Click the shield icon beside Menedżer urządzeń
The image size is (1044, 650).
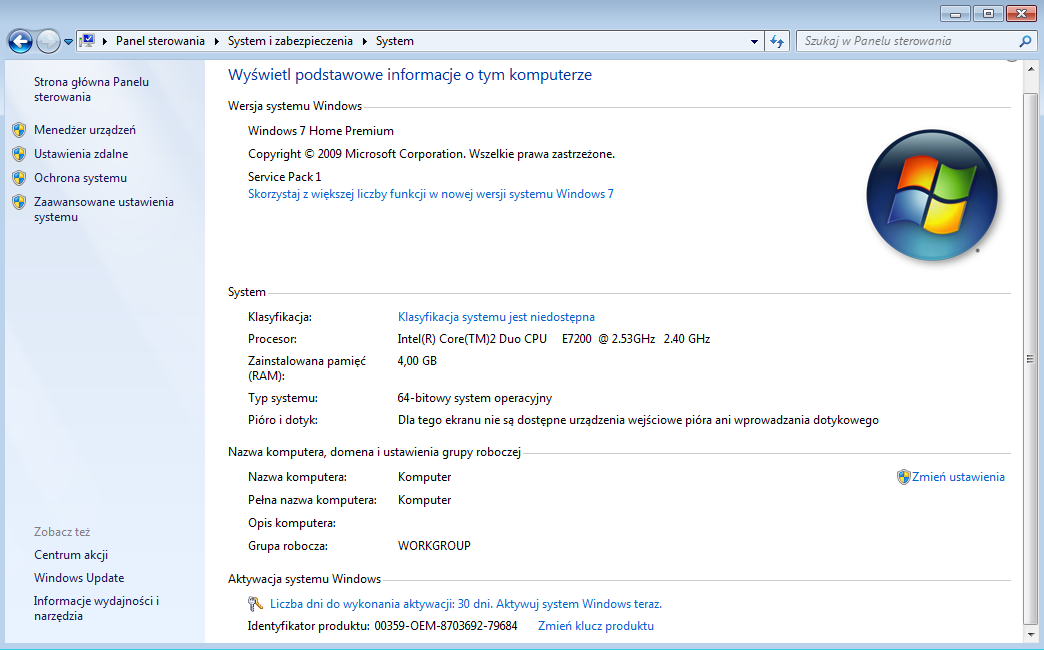(19, 130)
